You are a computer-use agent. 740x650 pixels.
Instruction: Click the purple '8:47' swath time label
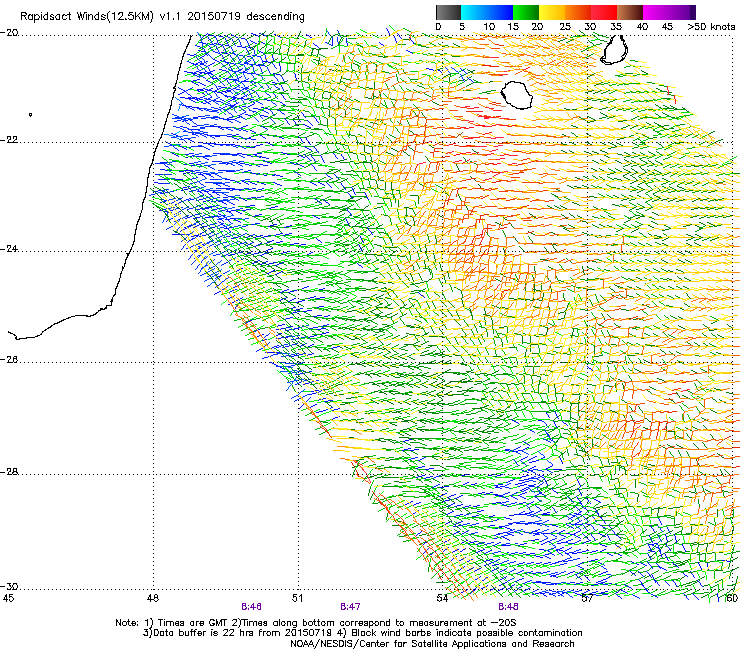(x=350, y=607)
